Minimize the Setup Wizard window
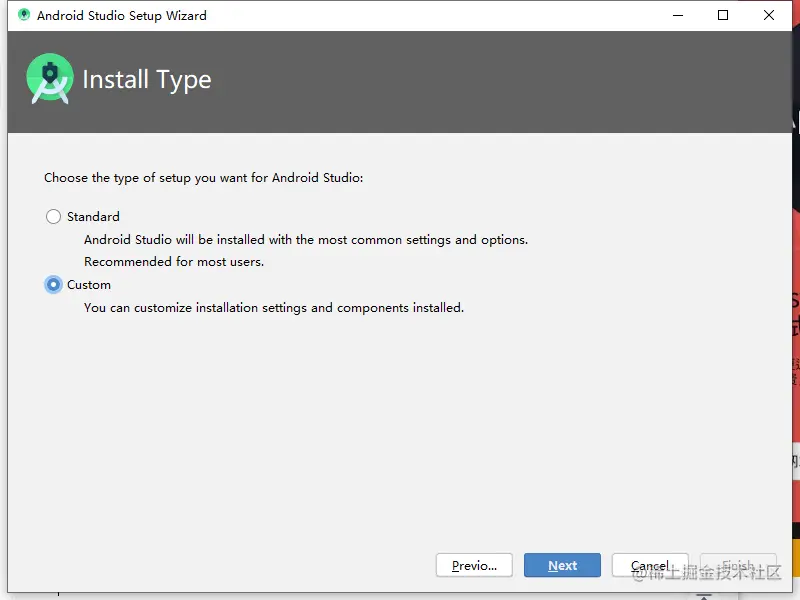The height and width of the screenshot is (600, 800). (677, 15)
